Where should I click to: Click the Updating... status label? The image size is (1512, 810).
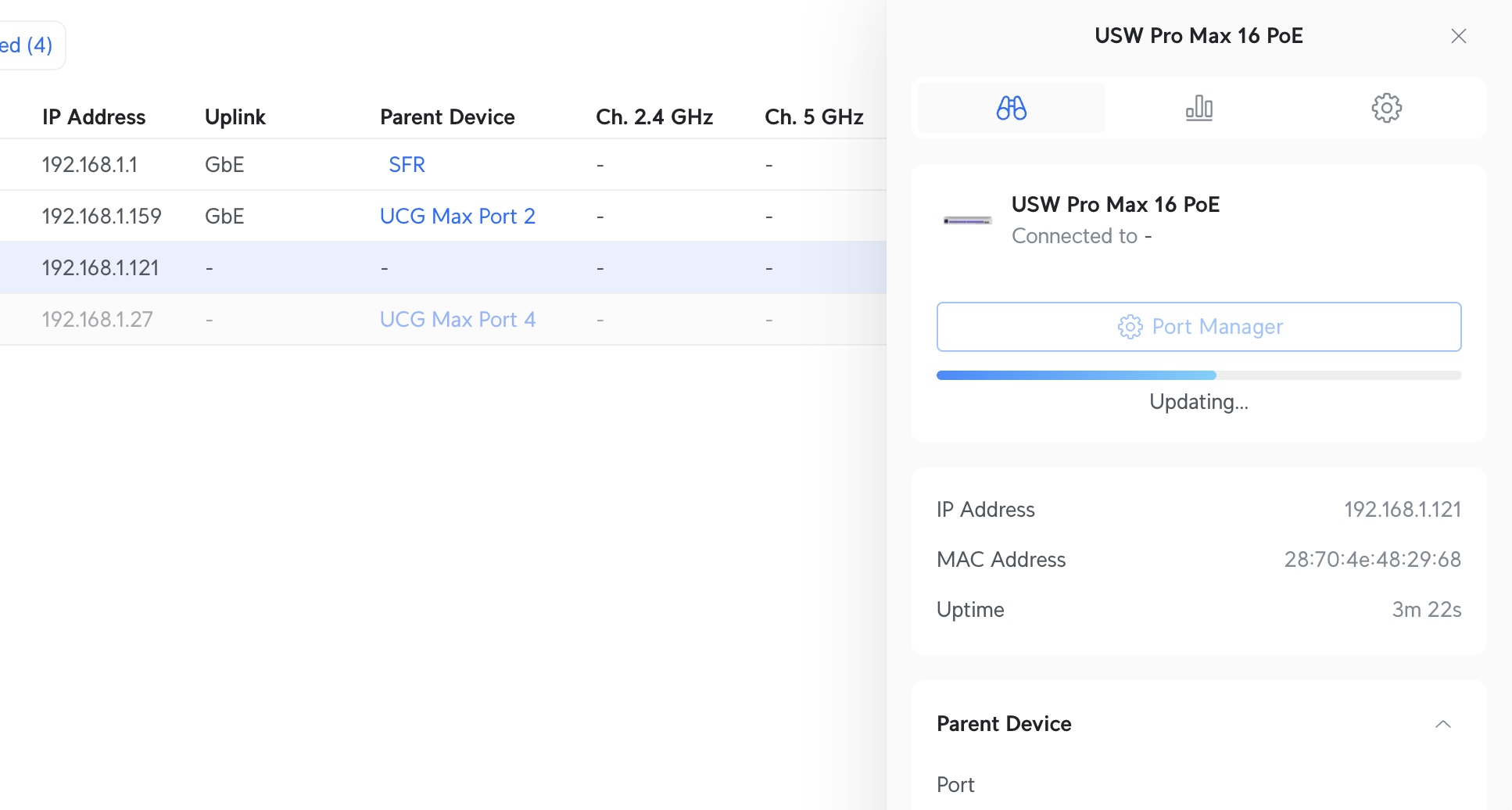[1198, 402]
